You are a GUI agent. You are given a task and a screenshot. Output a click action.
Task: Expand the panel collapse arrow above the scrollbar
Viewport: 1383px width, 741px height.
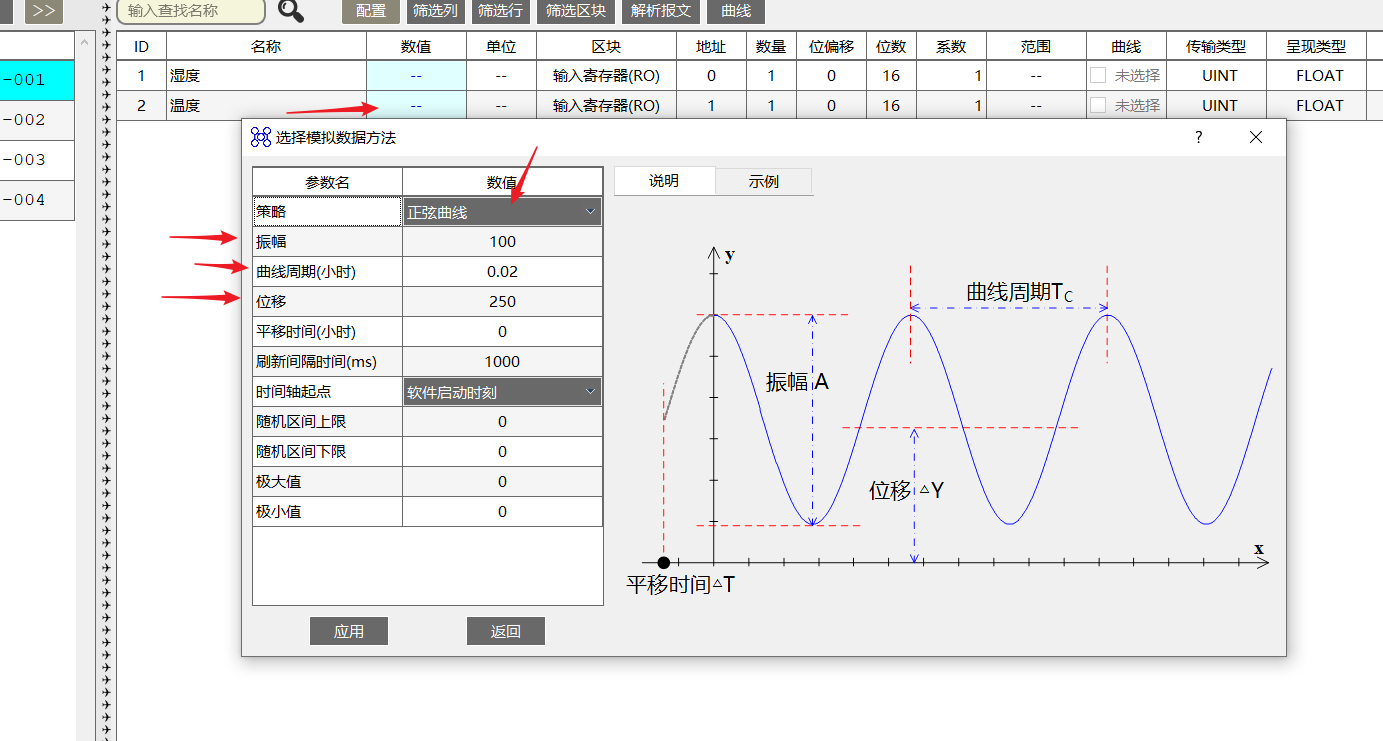85,42
